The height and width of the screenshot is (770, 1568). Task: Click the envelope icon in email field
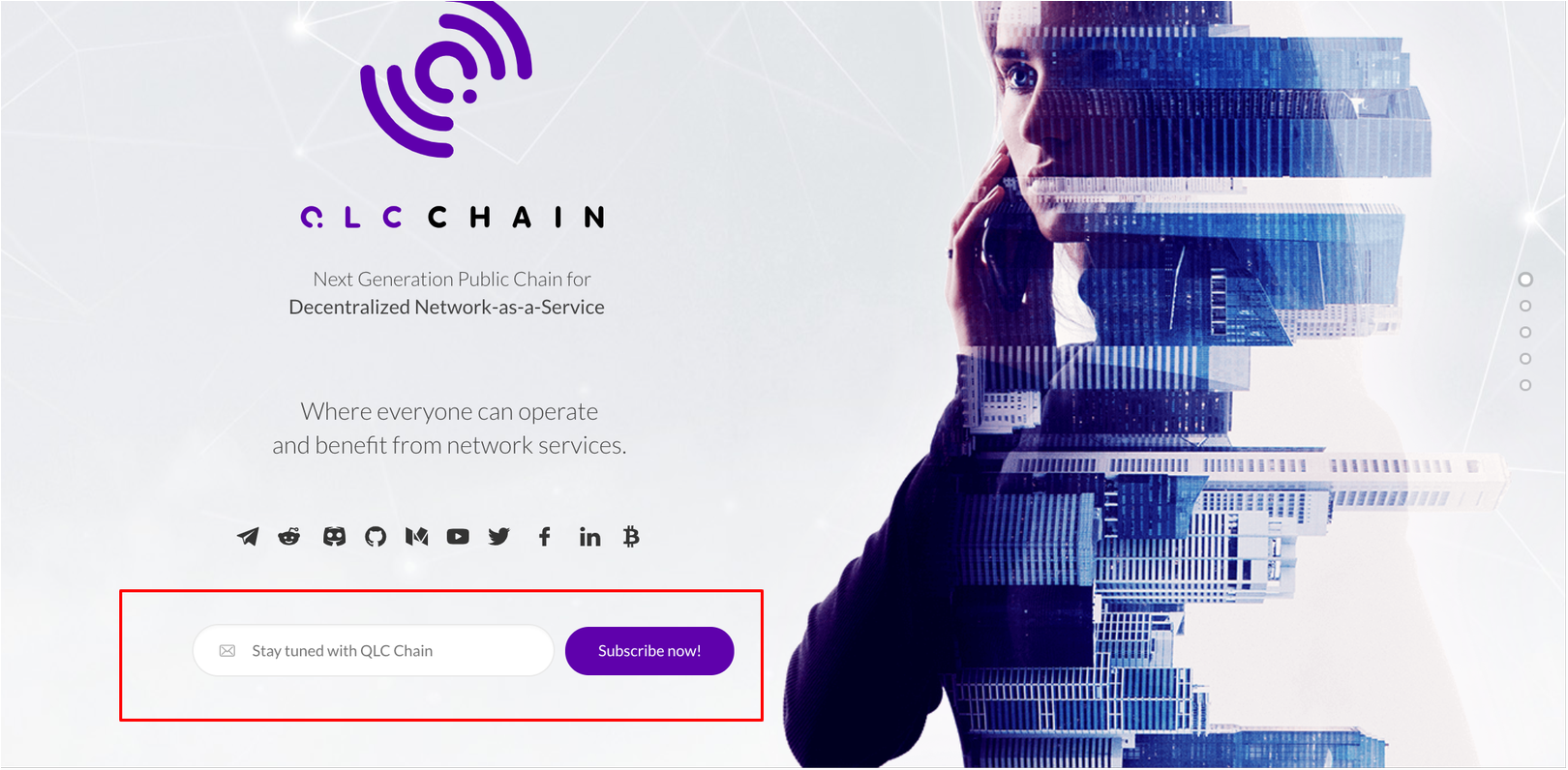(x=227, y=651)
